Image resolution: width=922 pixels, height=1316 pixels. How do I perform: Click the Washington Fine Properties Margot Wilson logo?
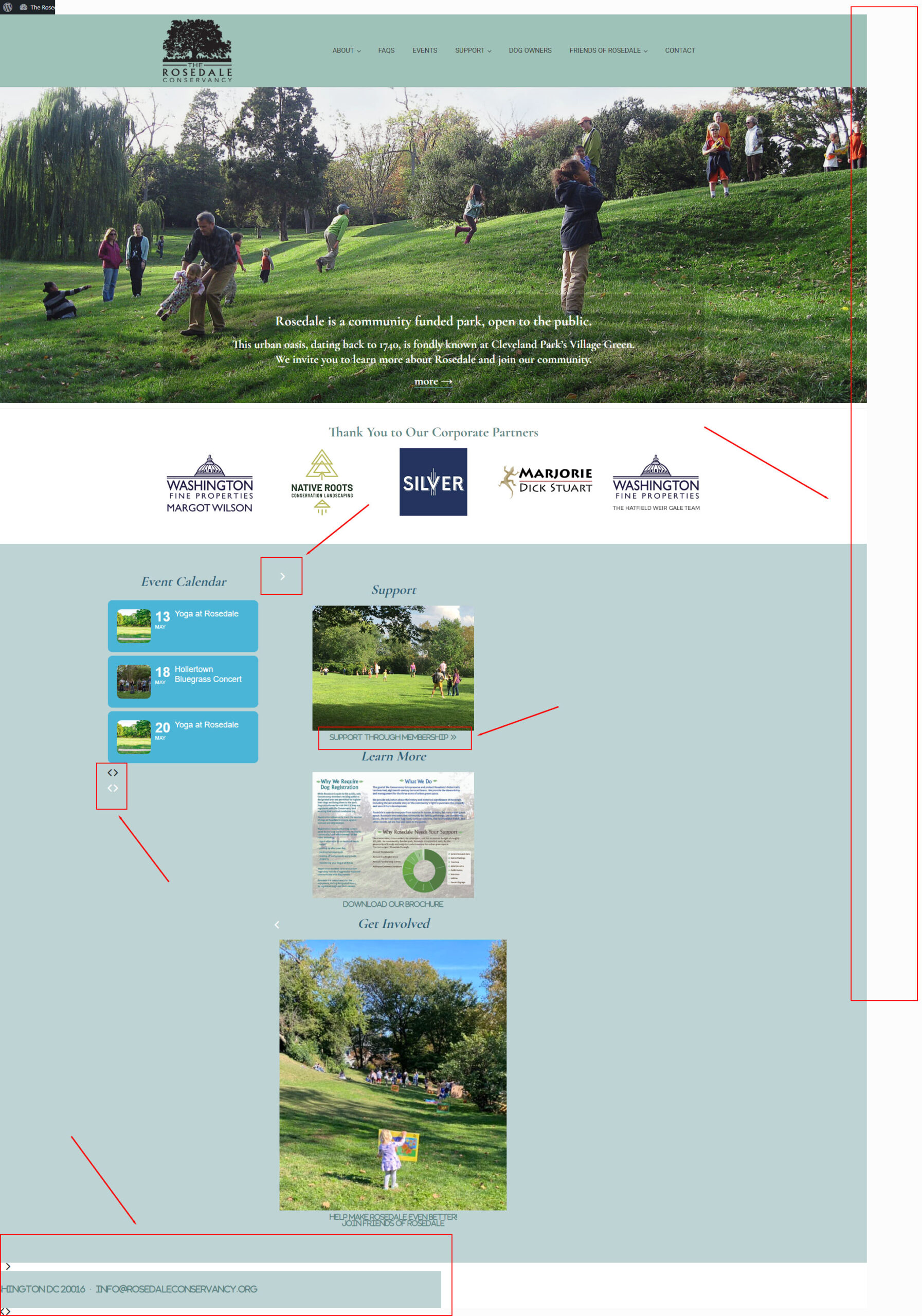(x=209, y=483)
